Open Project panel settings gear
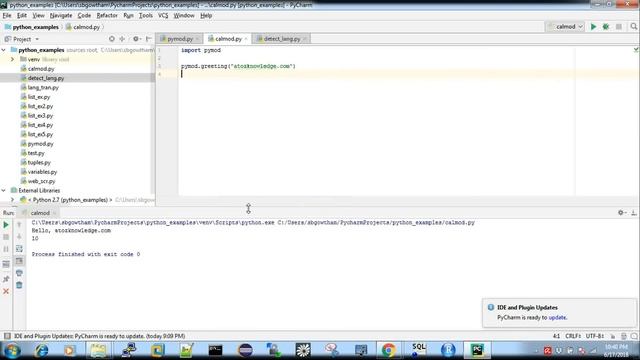Viewport: 640px width, 360px height. (x=136, y=39)
